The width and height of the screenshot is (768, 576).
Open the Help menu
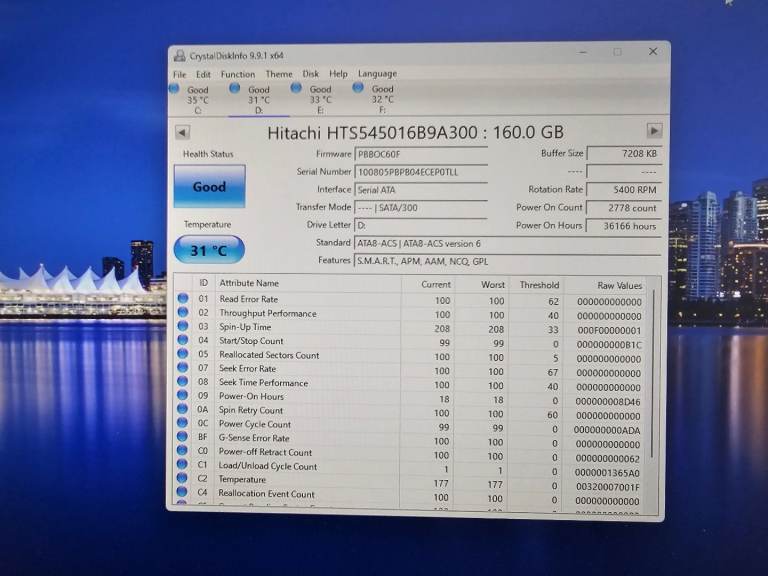click(338, 74)
